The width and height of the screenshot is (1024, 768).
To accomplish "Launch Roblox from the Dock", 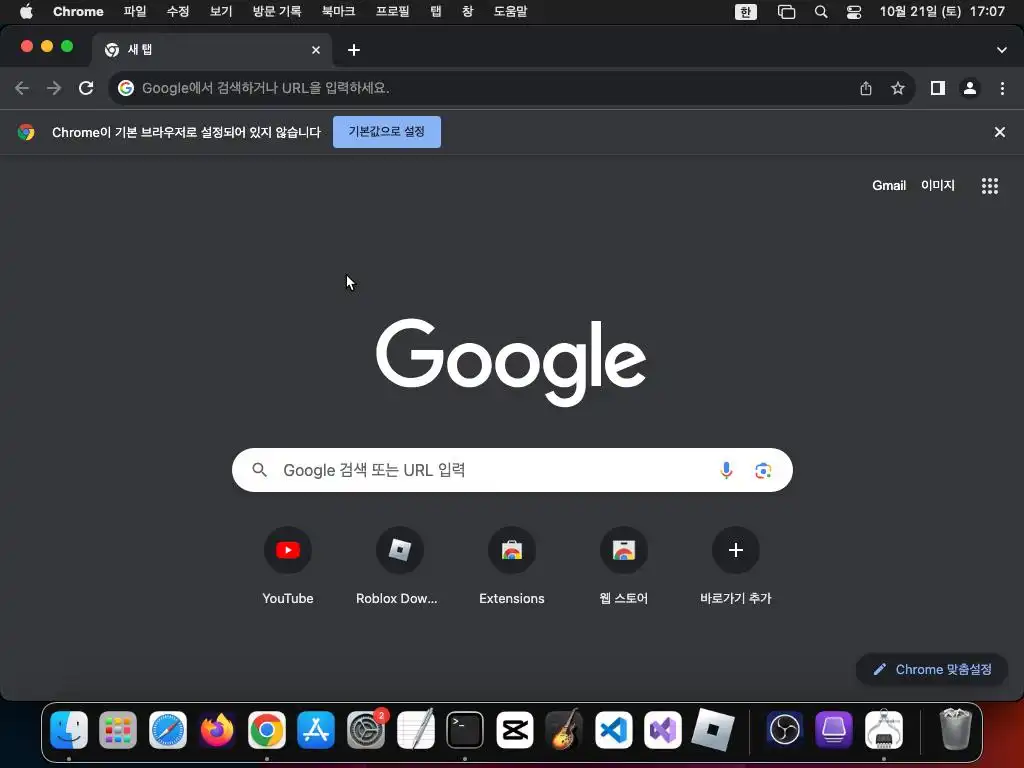I will pyautogui.click(x=712, y=729).
